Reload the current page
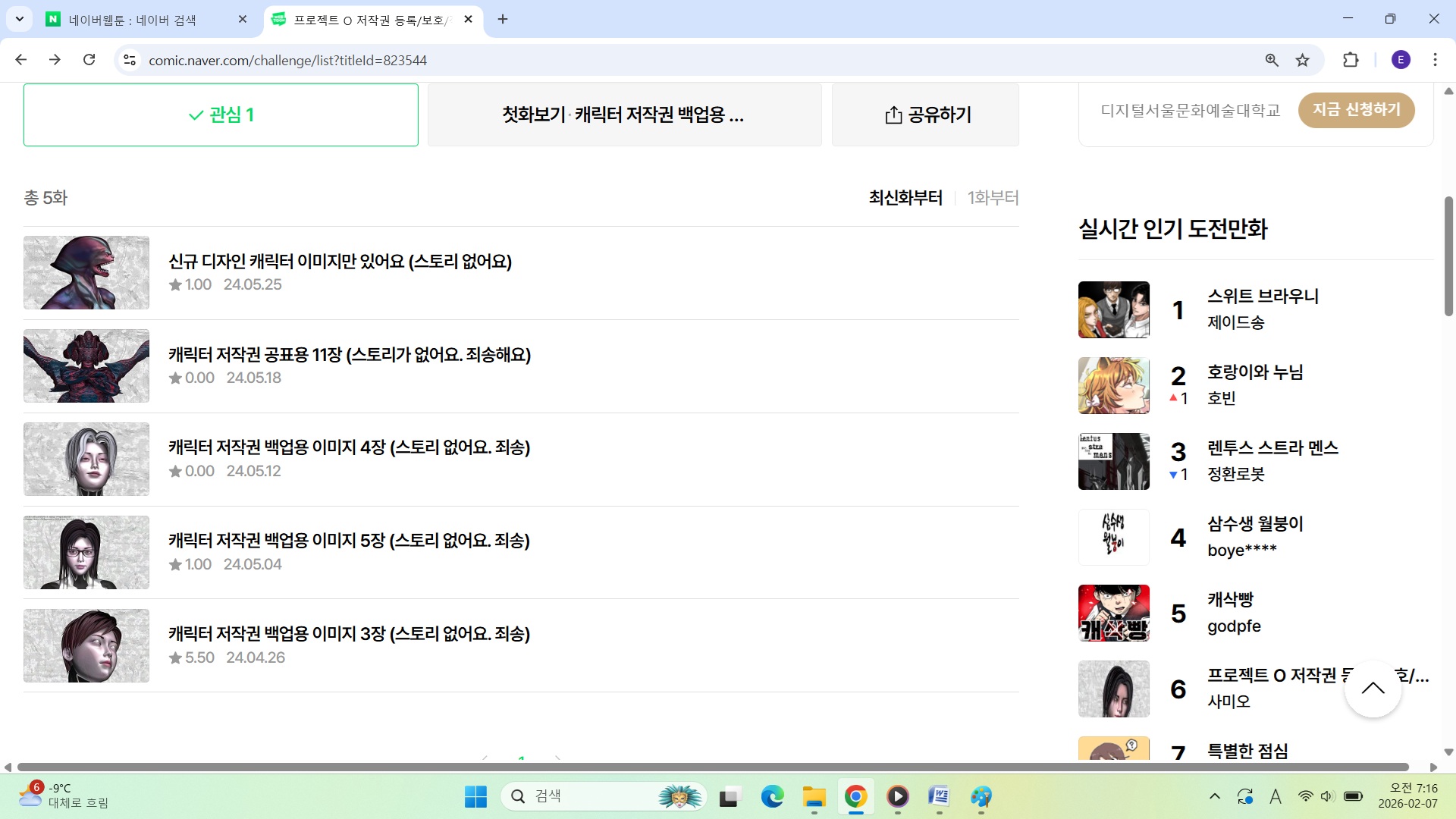The image size is (1456, 819). point(89,60)
